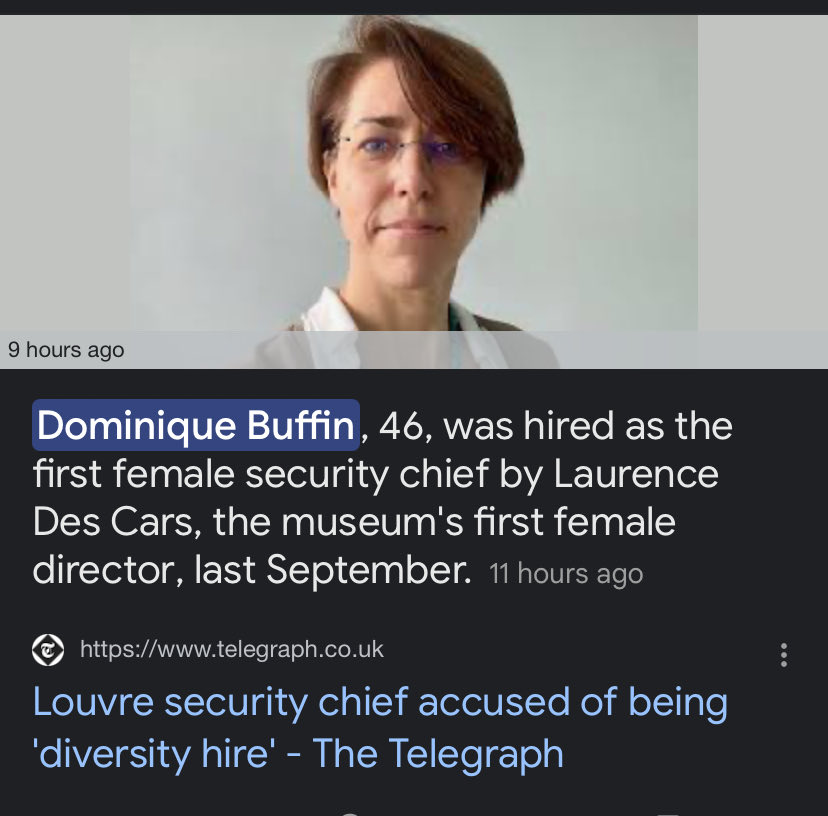Click the '11 hours ago' snippet timestamp
This screenshot has height=816, width=828.
point(566,574)
